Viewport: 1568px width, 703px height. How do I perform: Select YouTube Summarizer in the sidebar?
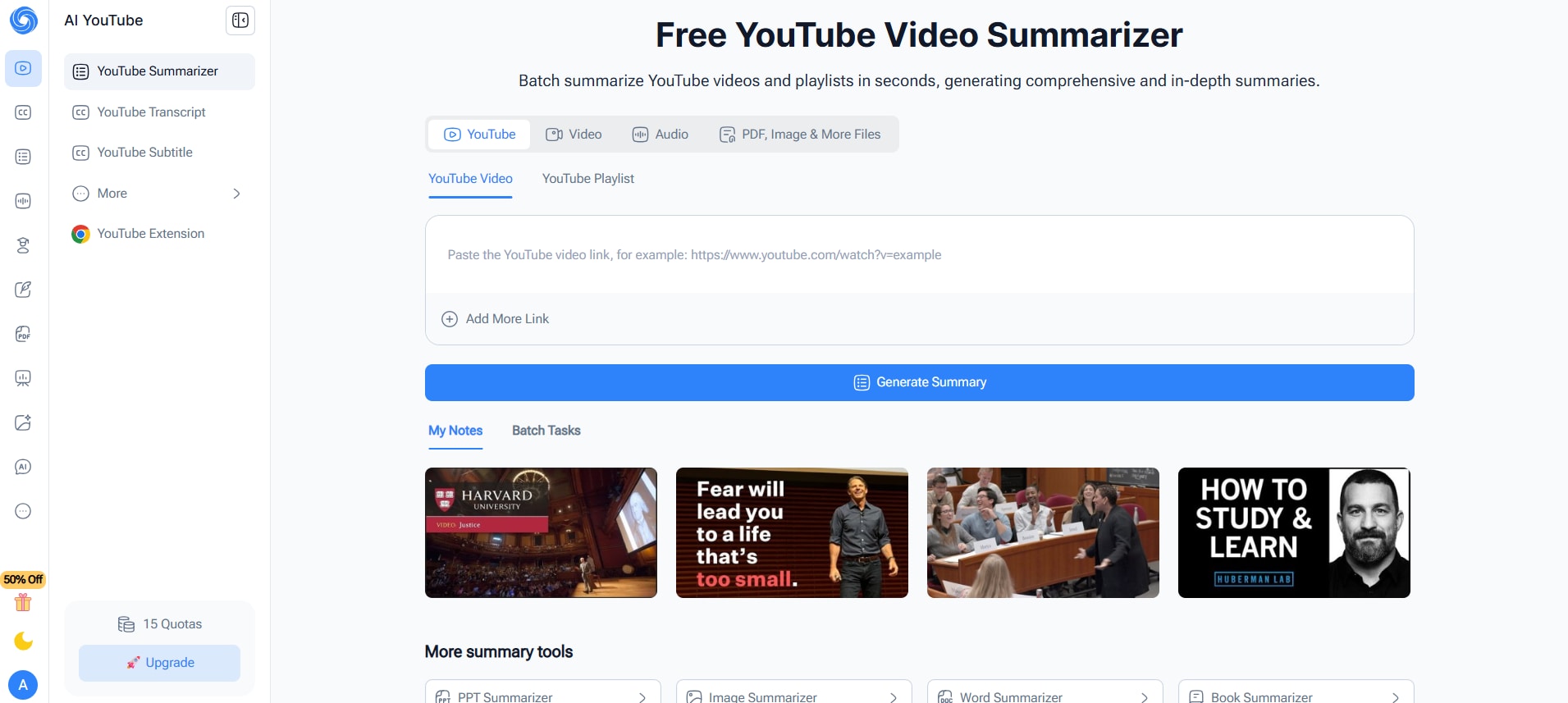[159, 71]
